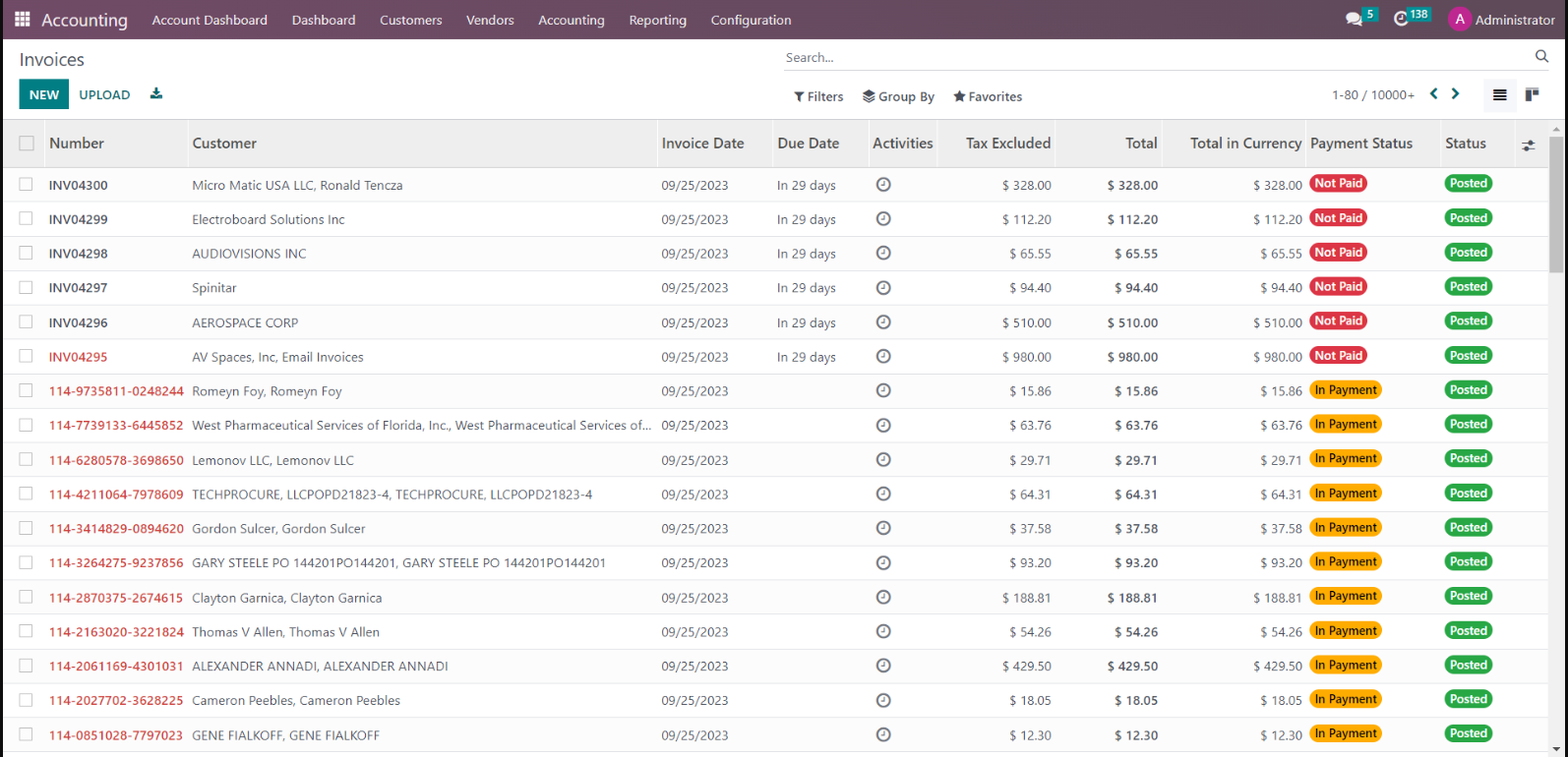Open invoice INV04300
This screenshot has height=757, width=1568.
79,185
